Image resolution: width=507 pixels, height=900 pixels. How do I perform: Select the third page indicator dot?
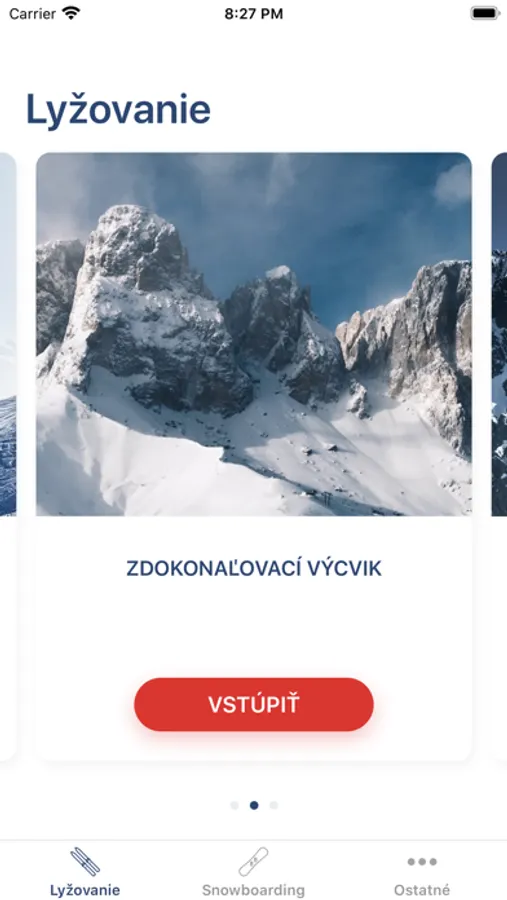(x=274, y=805)
